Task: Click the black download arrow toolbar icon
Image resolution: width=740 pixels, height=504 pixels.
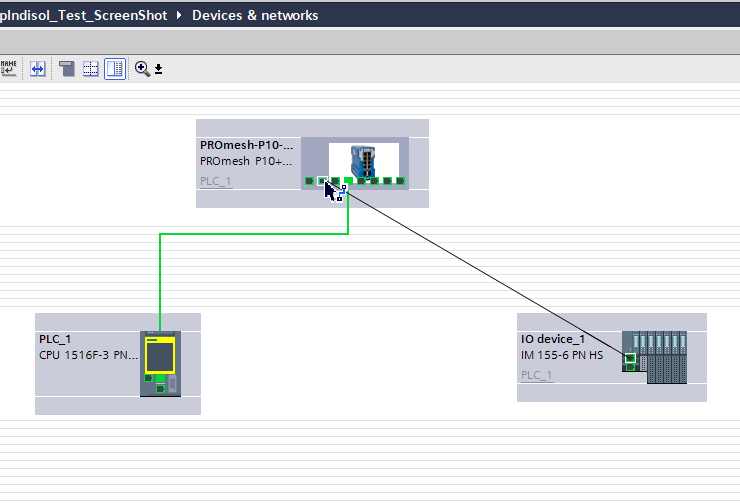Action: click(159, 69)
